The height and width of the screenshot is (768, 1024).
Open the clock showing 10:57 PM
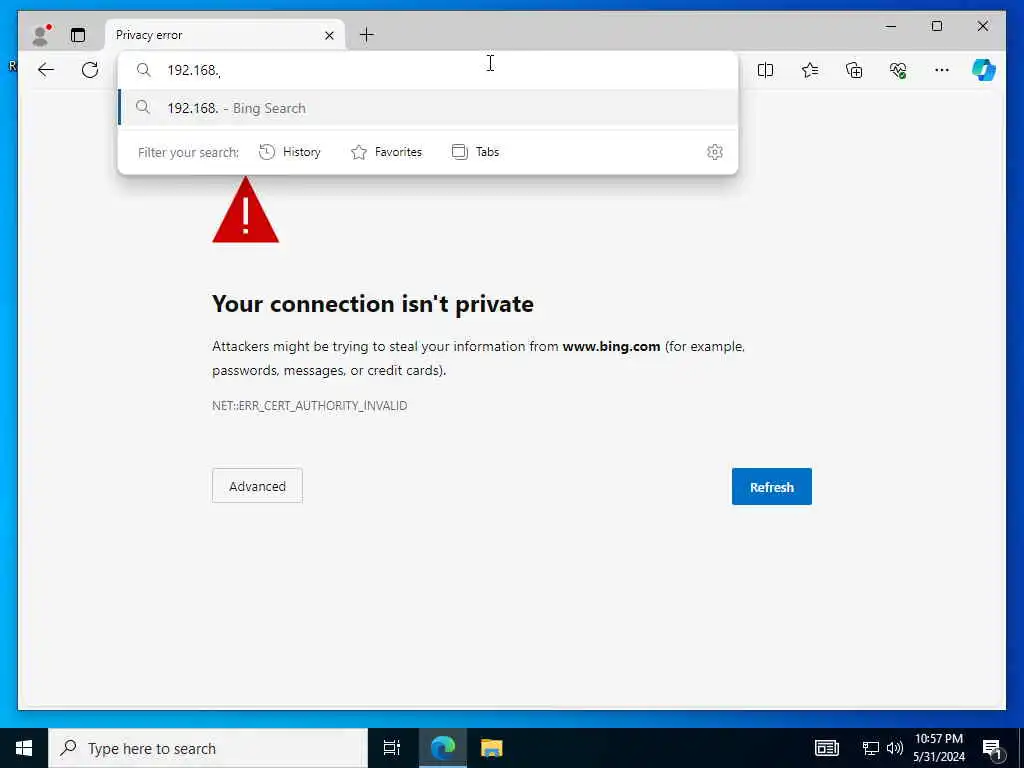pyautogui.click(x=938, y=748)
